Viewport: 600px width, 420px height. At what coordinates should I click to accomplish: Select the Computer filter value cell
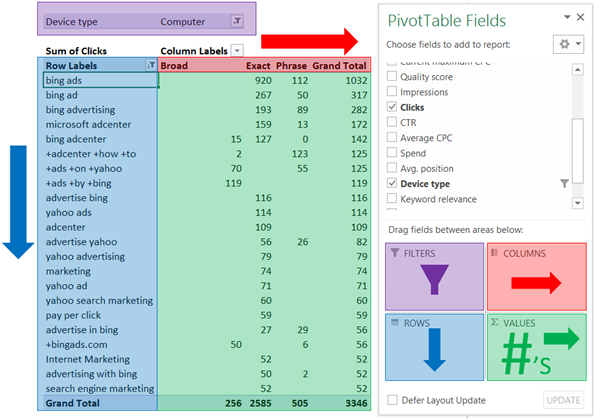[x=183, y=21]
